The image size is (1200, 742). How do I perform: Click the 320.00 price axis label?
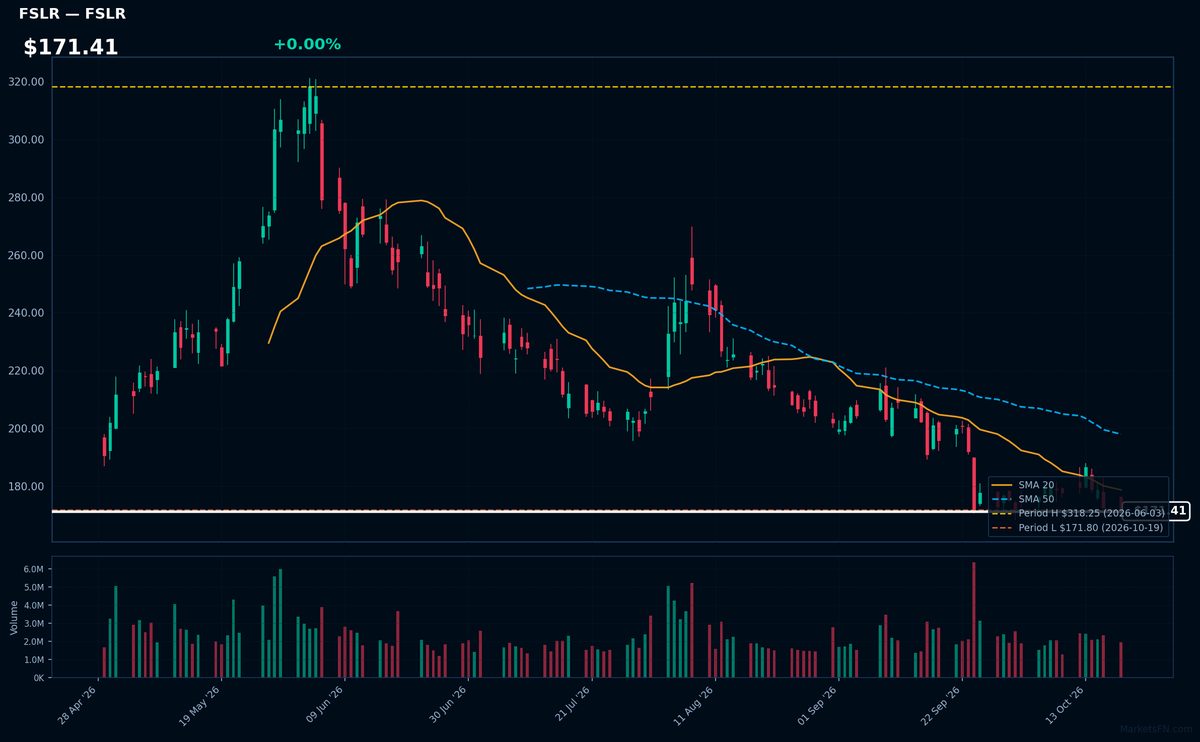pyautogui.click(x=26, y=82)
